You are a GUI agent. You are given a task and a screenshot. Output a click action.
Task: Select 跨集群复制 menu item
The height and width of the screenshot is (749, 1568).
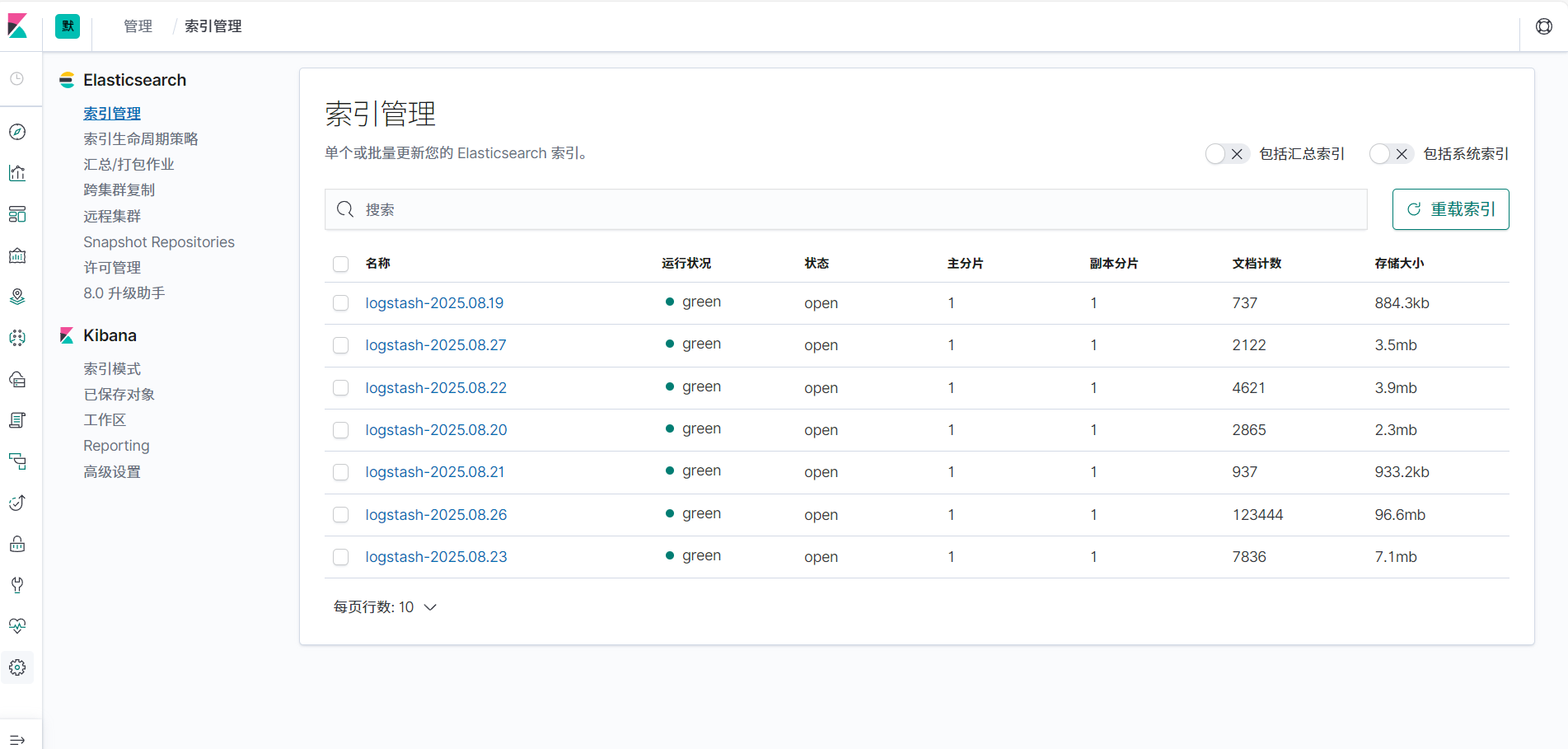[119, 190]
